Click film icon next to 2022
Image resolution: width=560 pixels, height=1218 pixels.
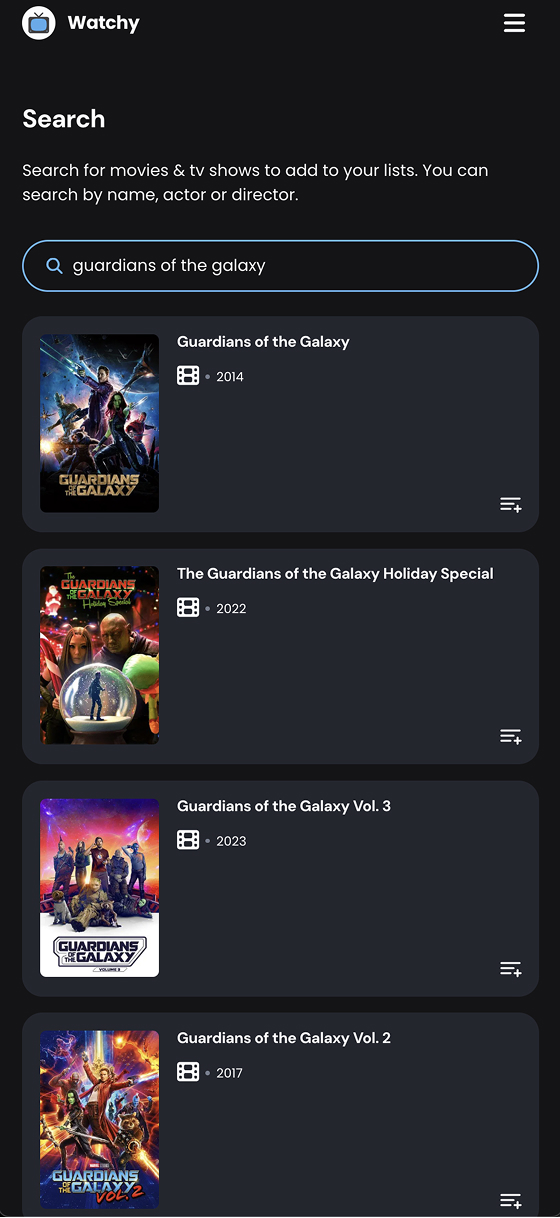tap(188, 608)
